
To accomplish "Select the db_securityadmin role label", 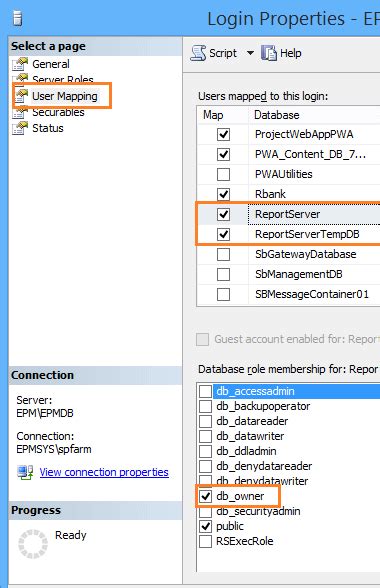I will click(258, 512).
